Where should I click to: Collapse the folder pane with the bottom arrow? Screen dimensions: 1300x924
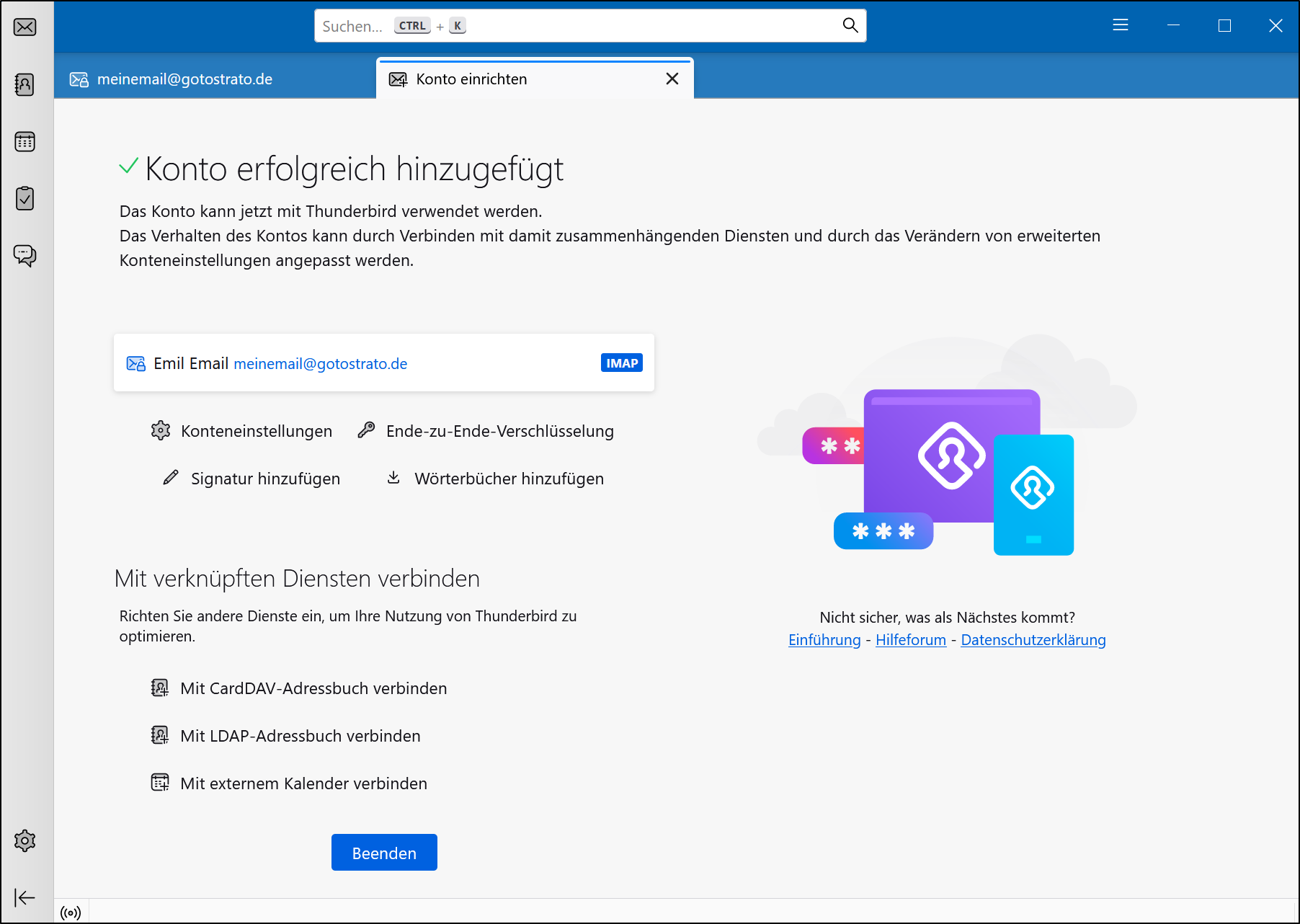[x=25, y=897]
